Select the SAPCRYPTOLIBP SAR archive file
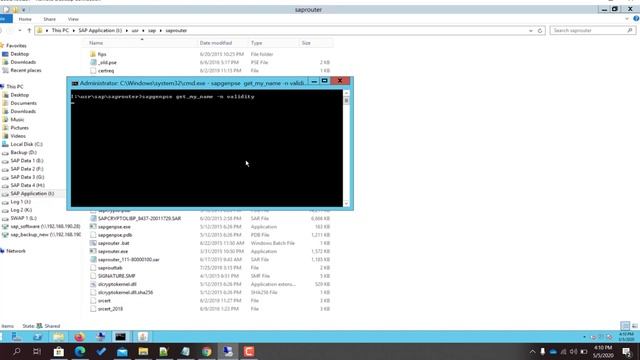 tap(139, 218)
